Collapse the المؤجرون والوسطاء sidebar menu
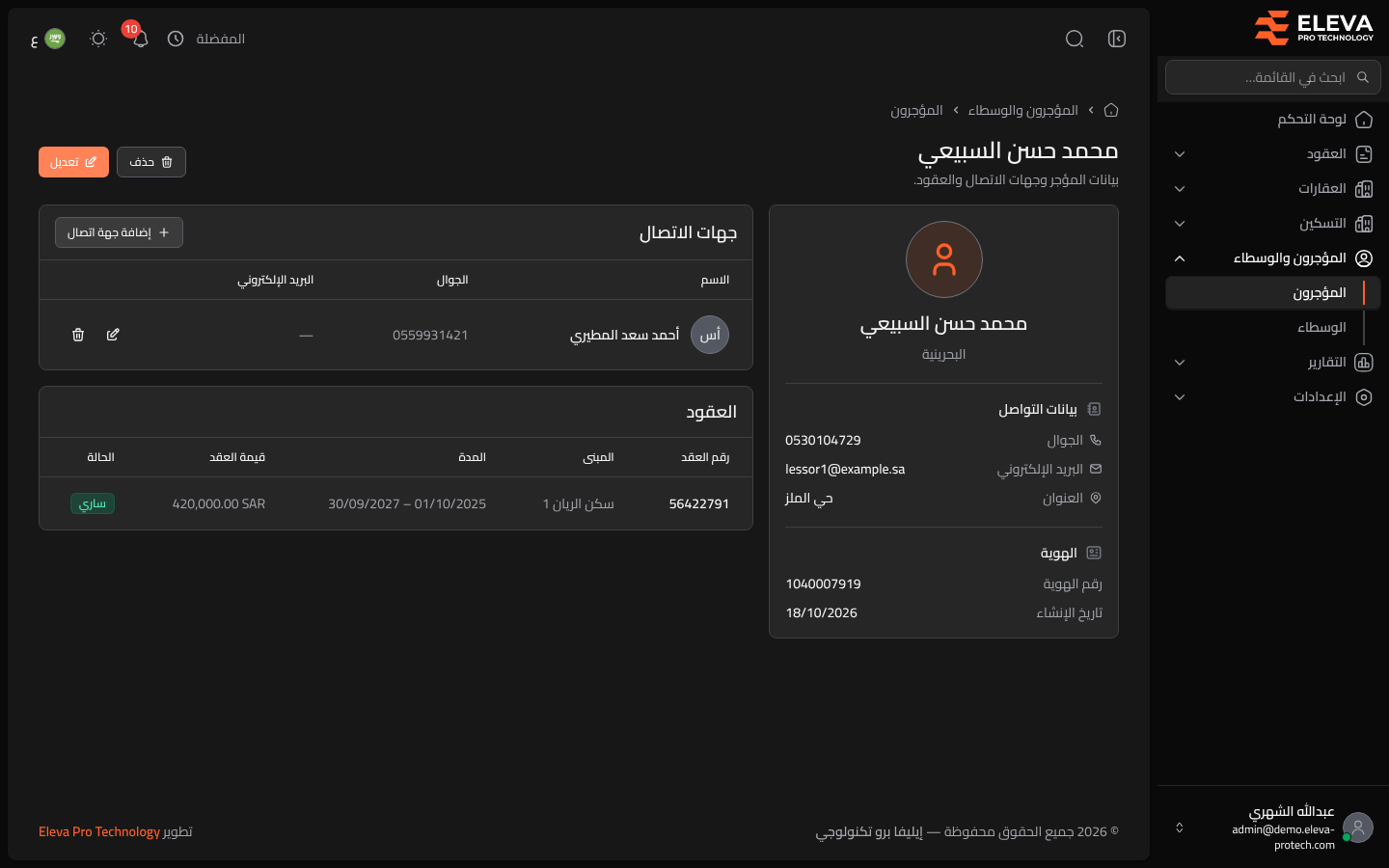The height and width of the screenshot is (868, 1389). [1273, 258]
